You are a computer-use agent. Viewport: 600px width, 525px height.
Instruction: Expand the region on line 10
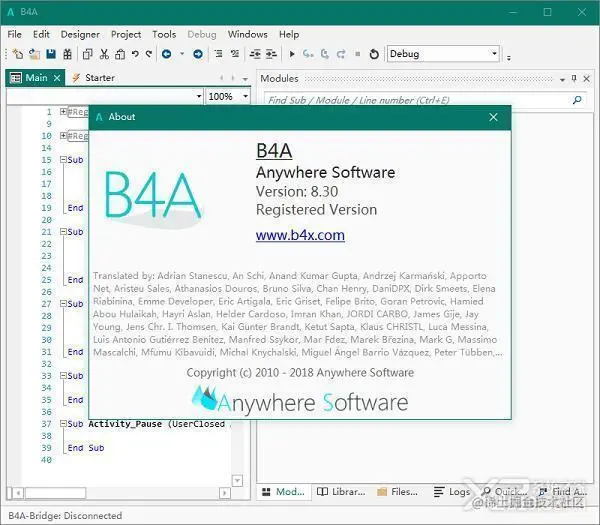click(63, 135)
